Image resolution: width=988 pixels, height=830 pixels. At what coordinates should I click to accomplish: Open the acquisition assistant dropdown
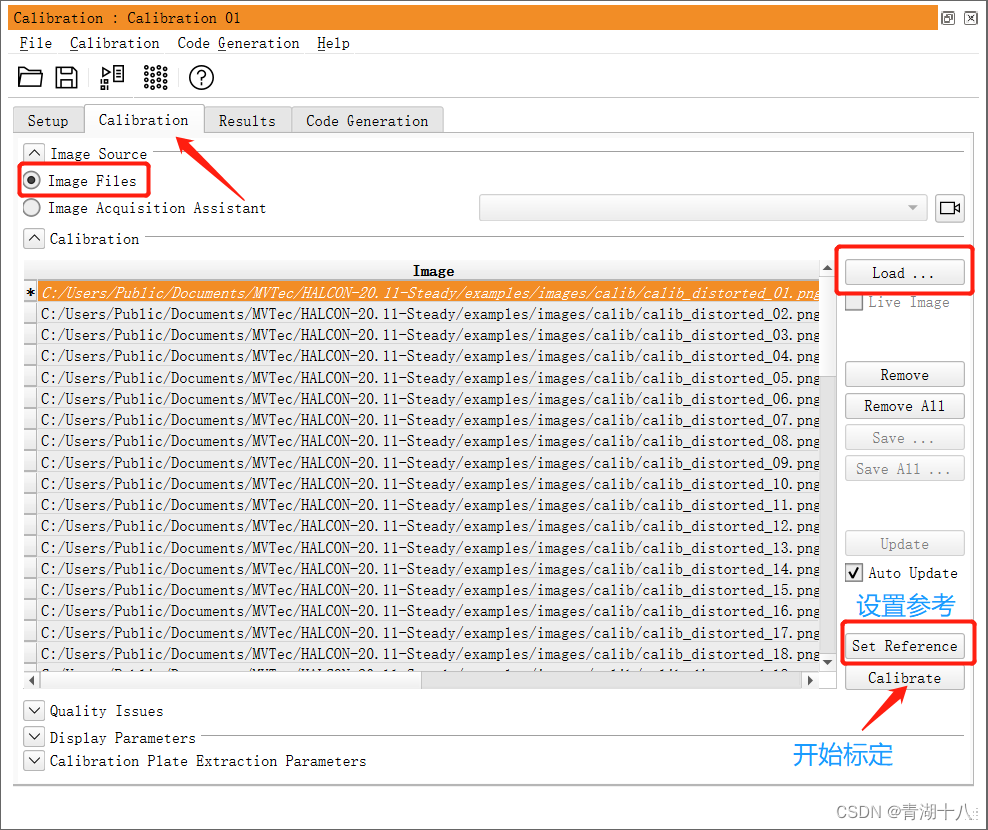click(703, 208)
